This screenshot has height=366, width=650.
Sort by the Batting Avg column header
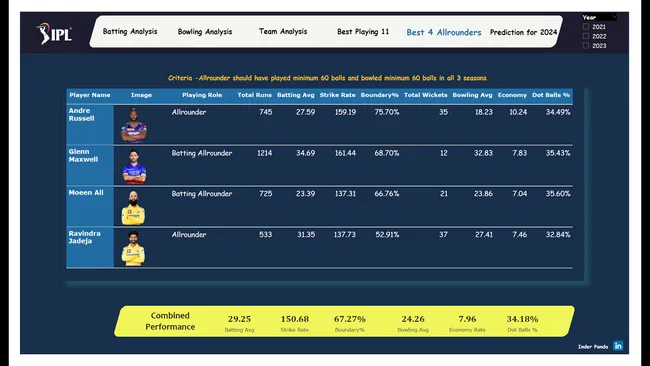[296, 95]
